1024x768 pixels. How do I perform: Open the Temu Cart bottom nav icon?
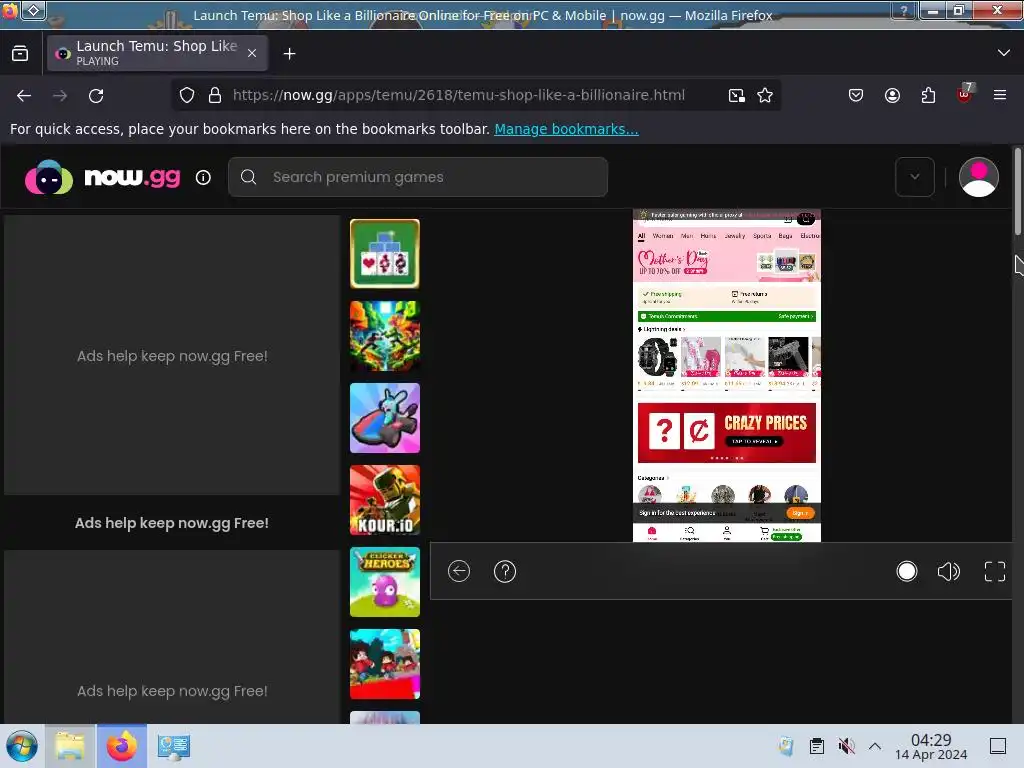(764, 533)
